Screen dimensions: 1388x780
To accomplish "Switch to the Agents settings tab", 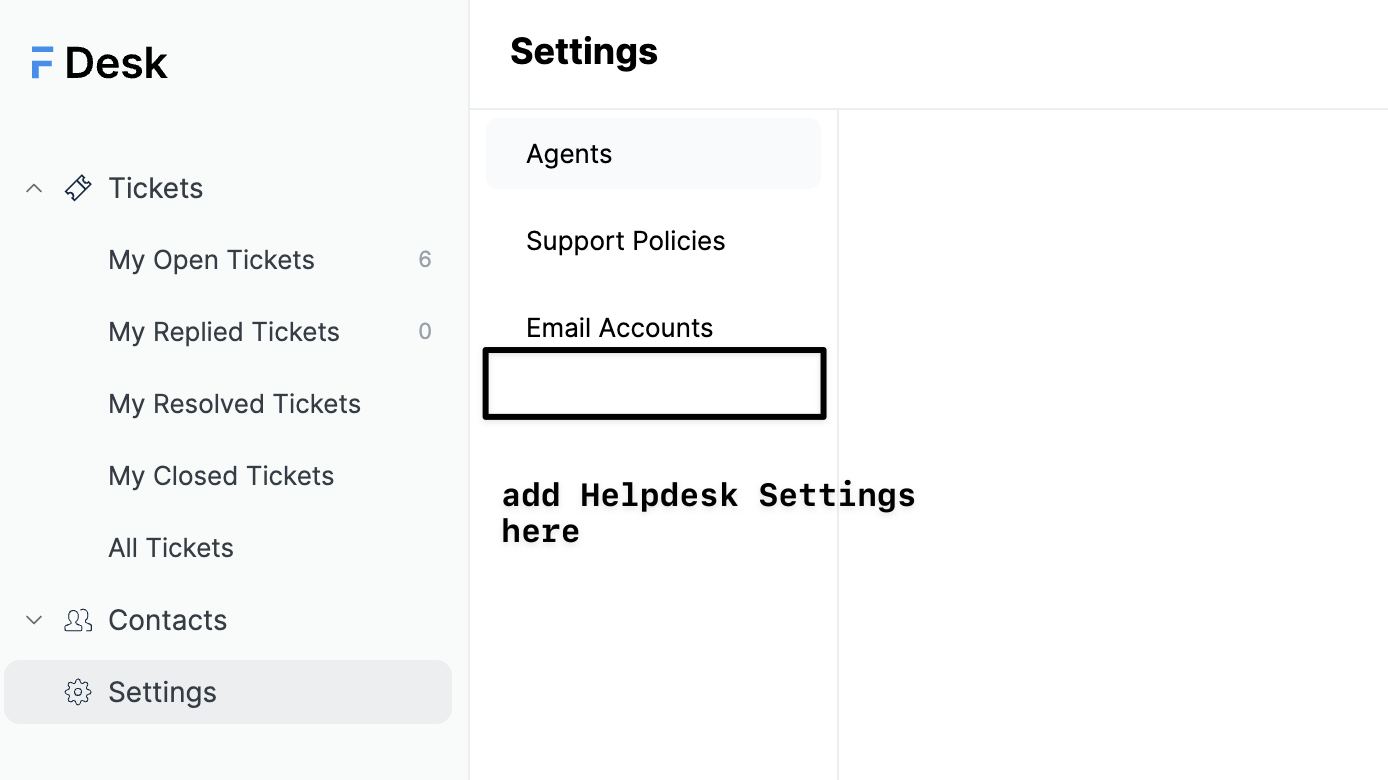I will [569, 153].
